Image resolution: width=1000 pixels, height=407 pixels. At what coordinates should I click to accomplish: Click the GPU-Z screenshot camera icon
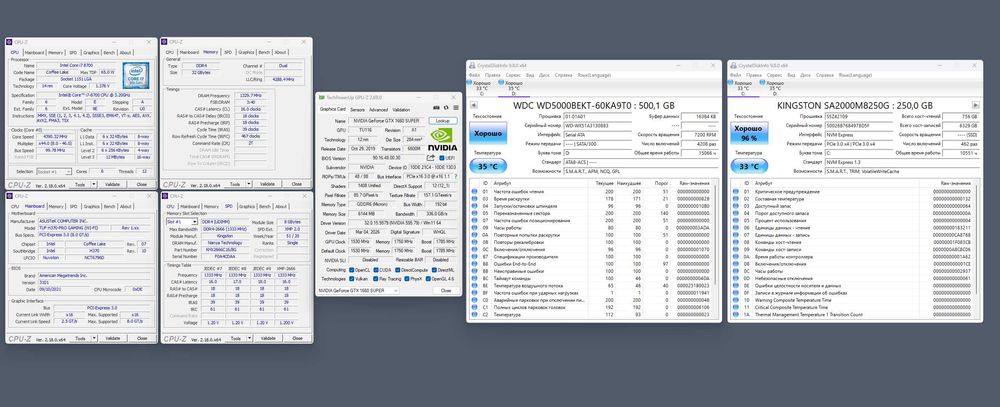(x=436, y=108)
